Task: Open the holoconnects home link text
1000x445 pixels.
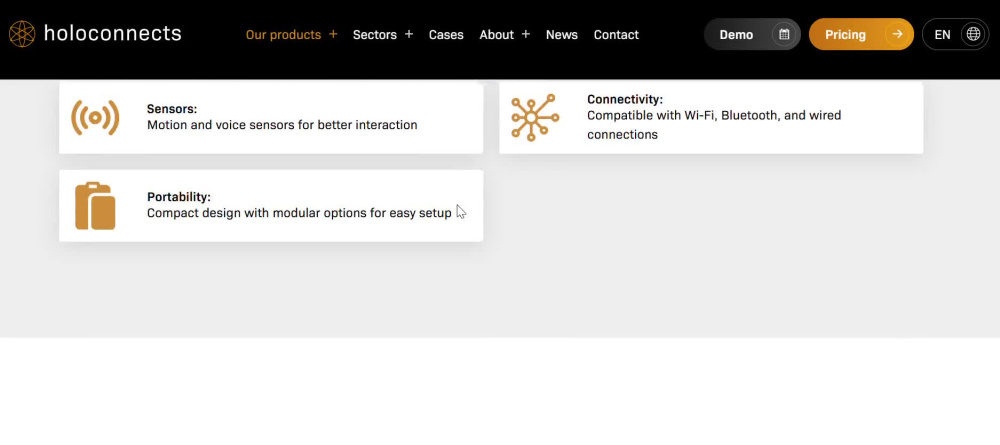Action: click(x=112, y=33)
